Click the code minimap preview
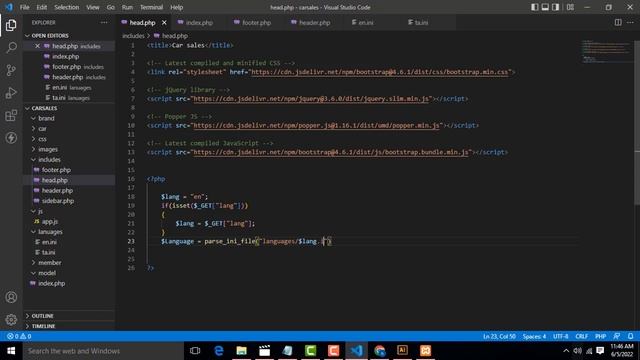Screen dimensions: 640x360 point(606,51)
